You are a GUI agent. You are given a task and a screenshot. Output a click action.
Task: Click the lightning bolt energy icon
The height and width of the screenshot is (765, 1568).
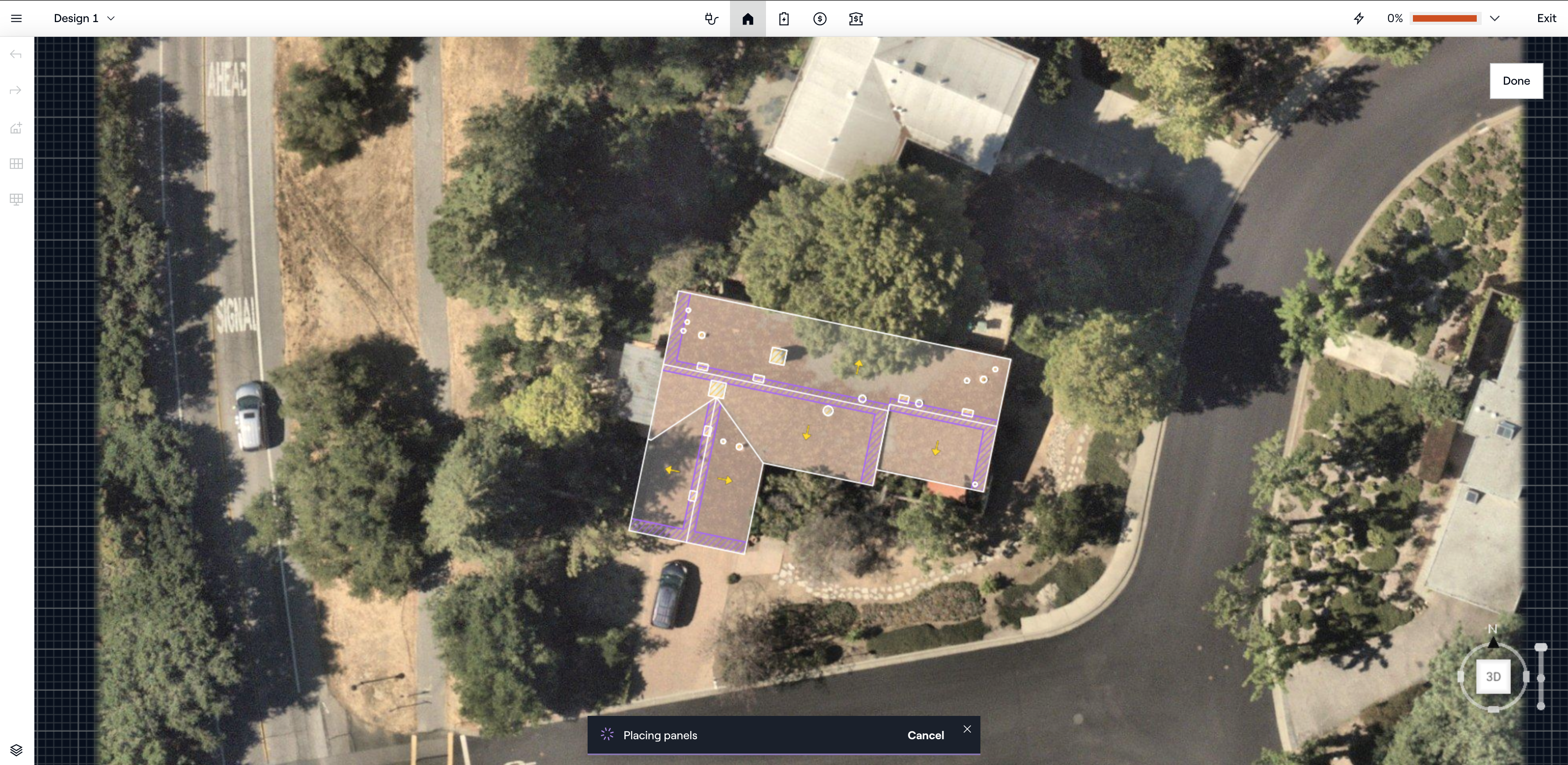point(1358,18)
